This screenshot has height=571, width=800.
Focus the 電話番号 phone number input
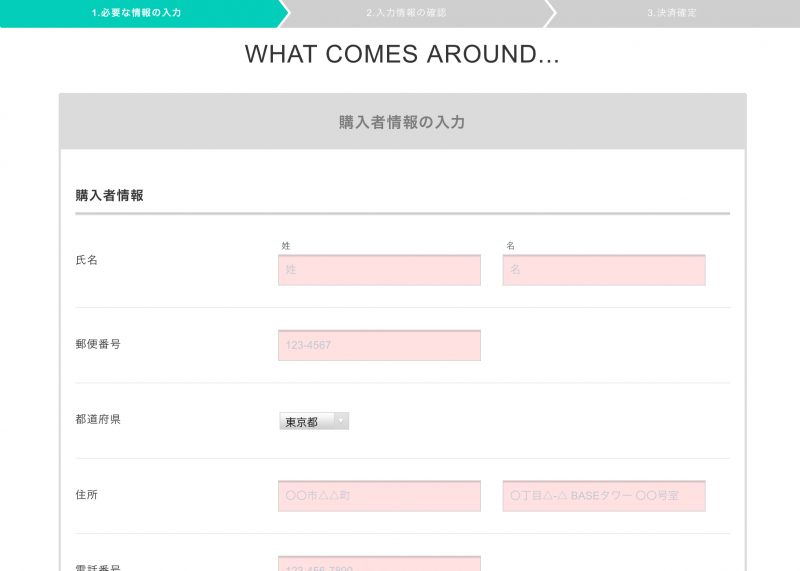(x=379, y=564)
